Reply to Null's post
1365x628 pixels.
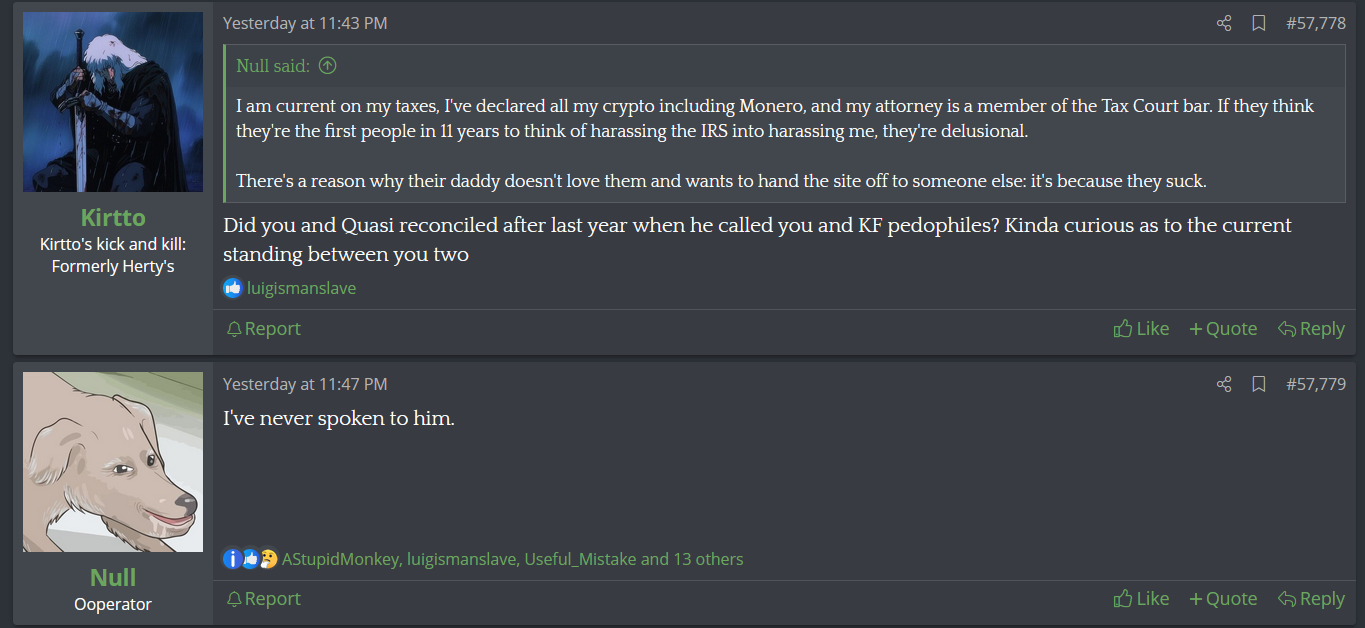pos(1311,599)
